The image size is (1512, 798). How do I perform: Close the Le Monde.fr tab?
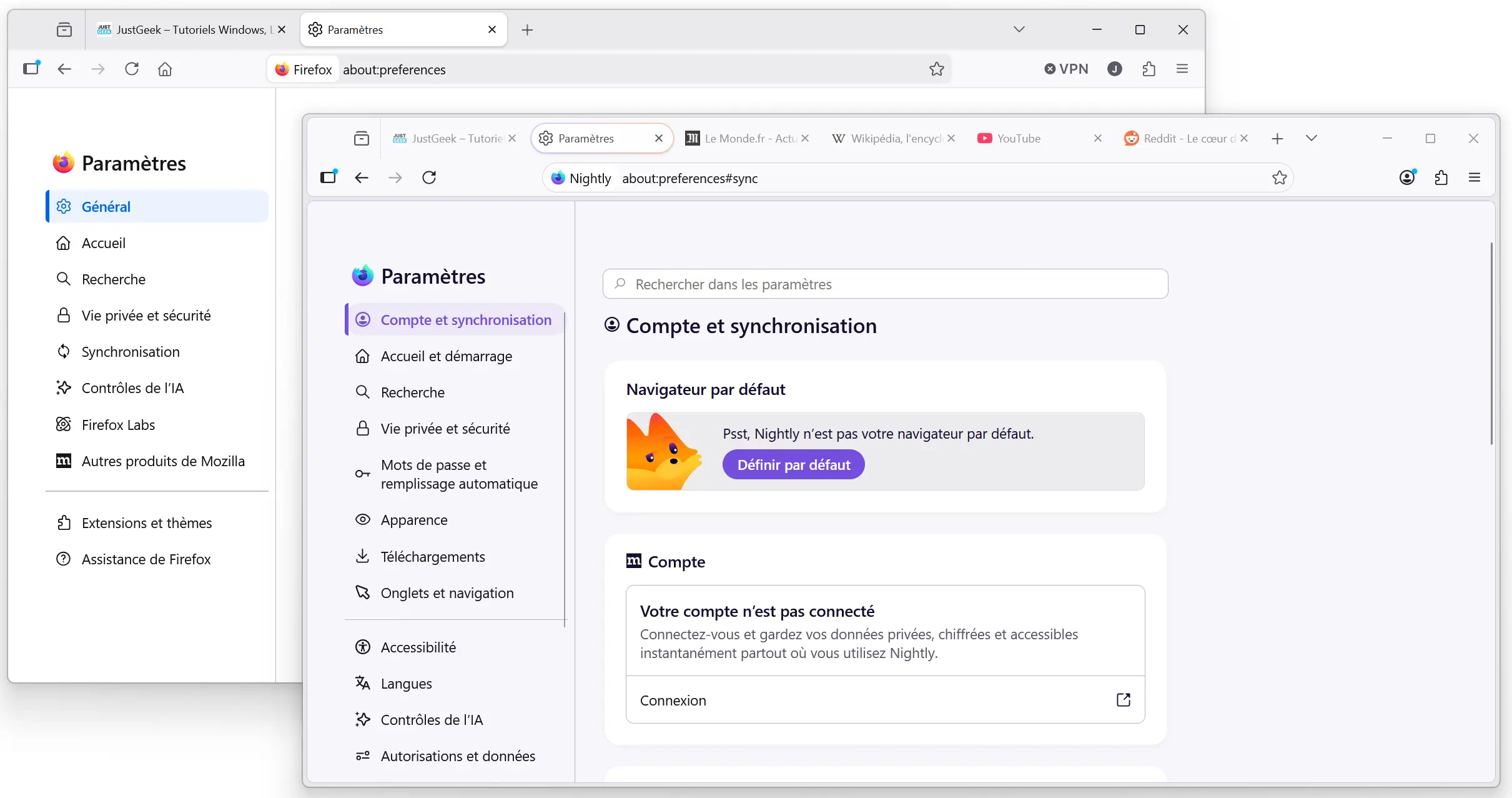click(x=805, y=138)
